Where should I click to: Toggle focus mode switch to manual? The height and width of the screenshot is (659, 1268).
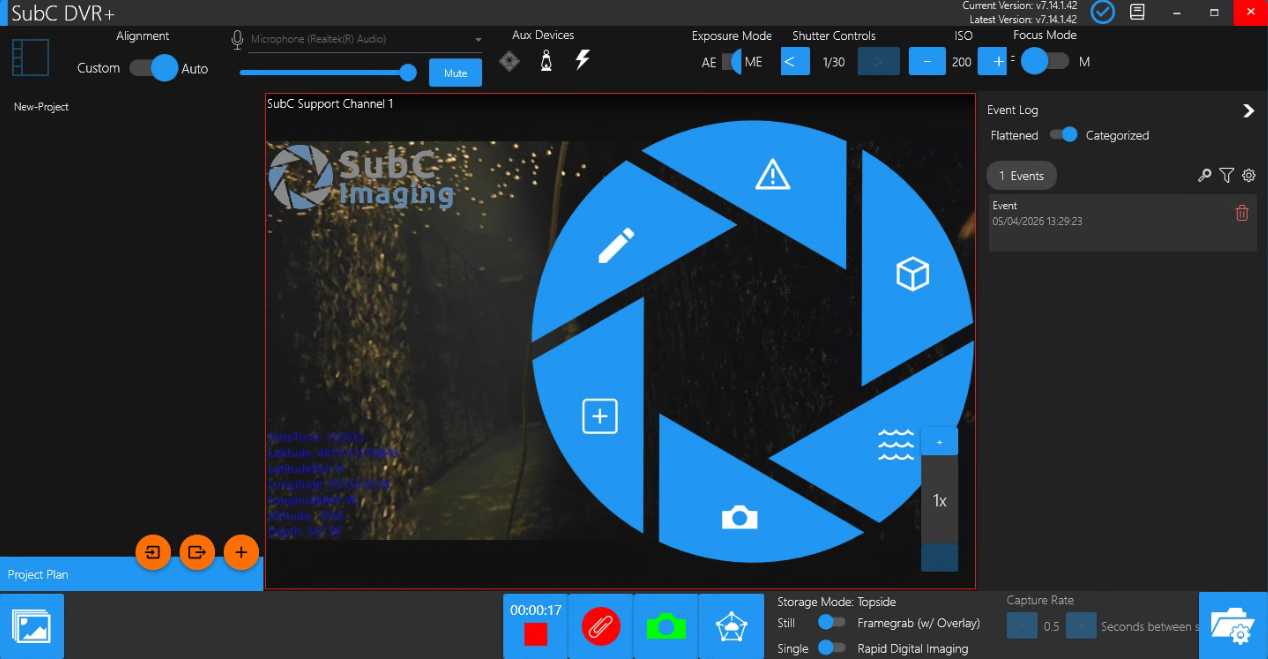(1044, 62)
